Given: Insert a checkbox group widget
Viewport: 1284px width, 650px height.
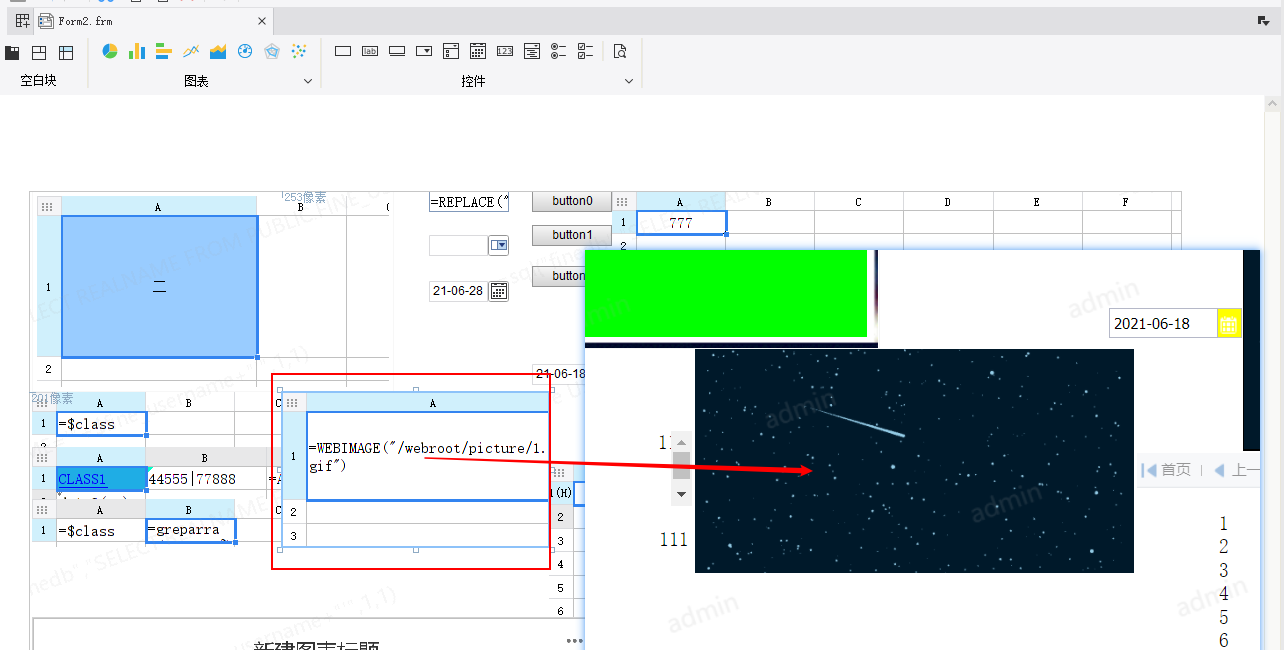Looking at the screenshot, I should pos(586,51).
